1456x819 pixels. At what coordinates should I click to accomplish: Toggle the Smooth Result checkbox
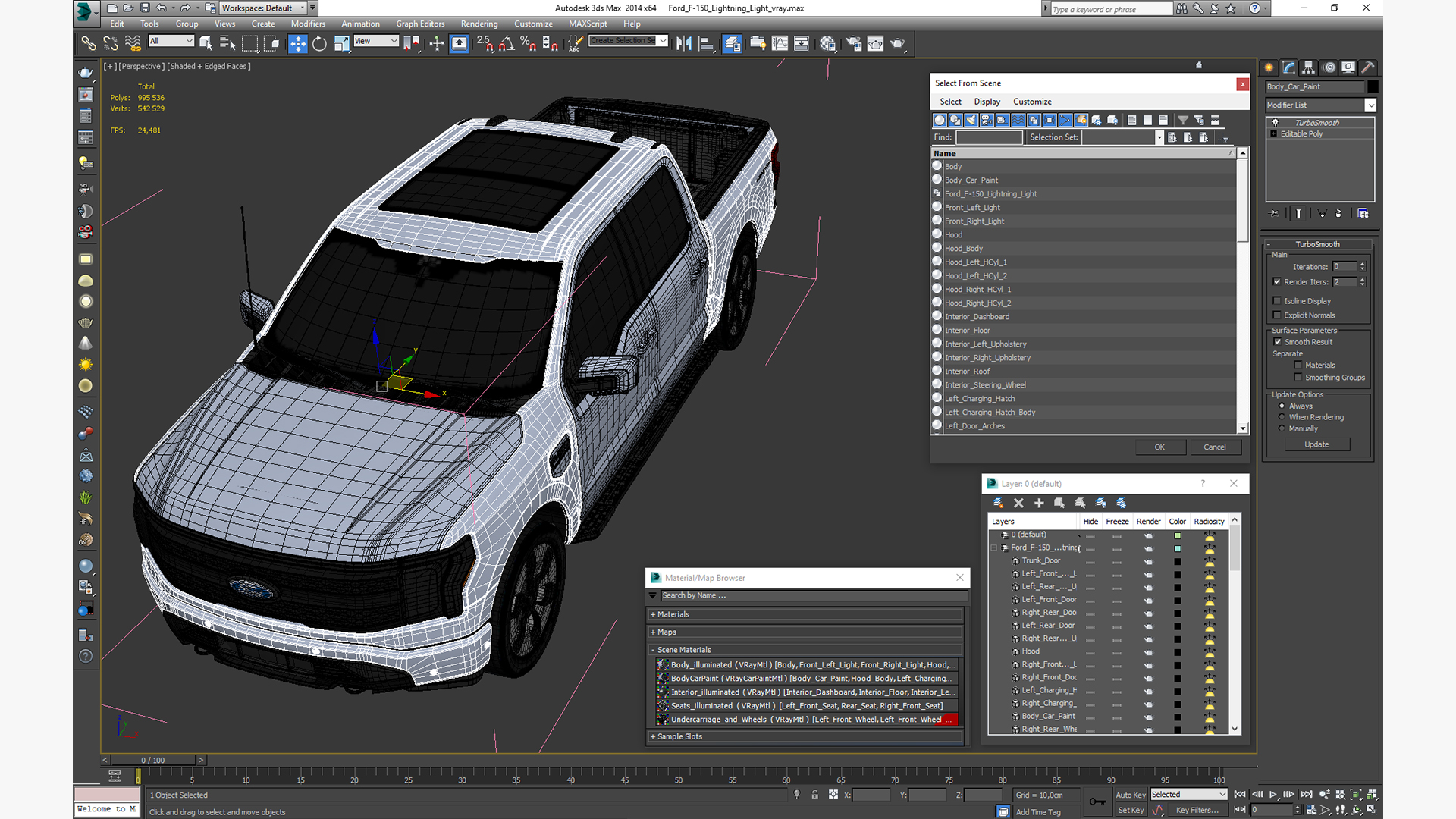1278,341
